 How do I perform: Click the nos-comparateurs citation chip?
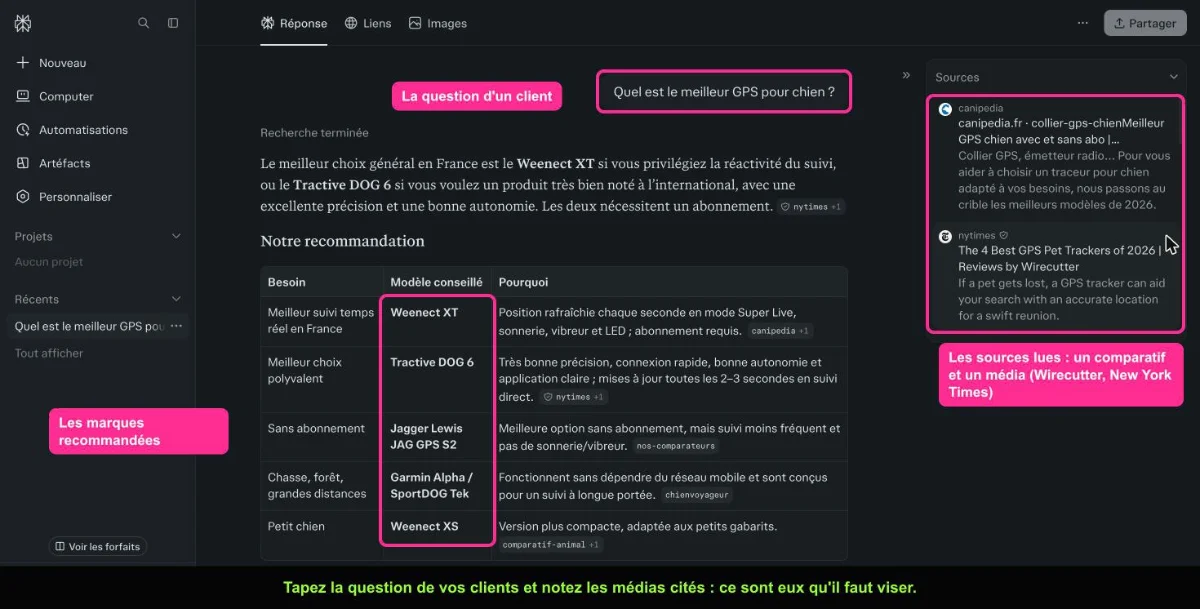coord(677,446)
